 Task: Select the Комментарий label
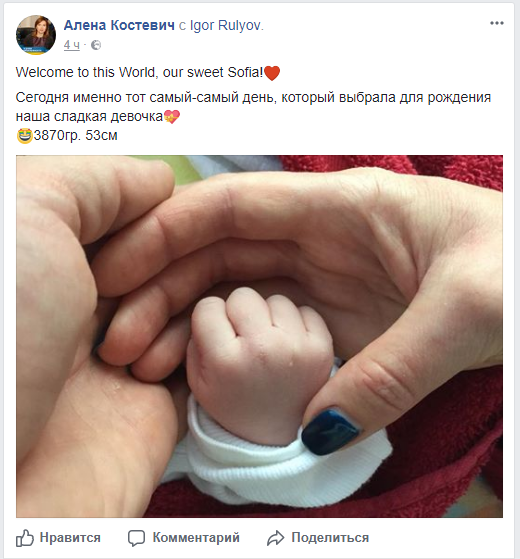(x=196, y=537)
